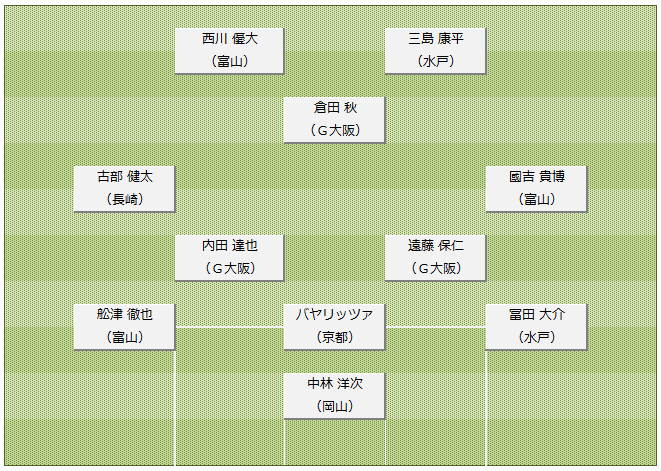661x471 pixels.
Task: Click the 遠藤 保仁 (G大阪) box
Action: pyautogui.click(x=435, y=258)
